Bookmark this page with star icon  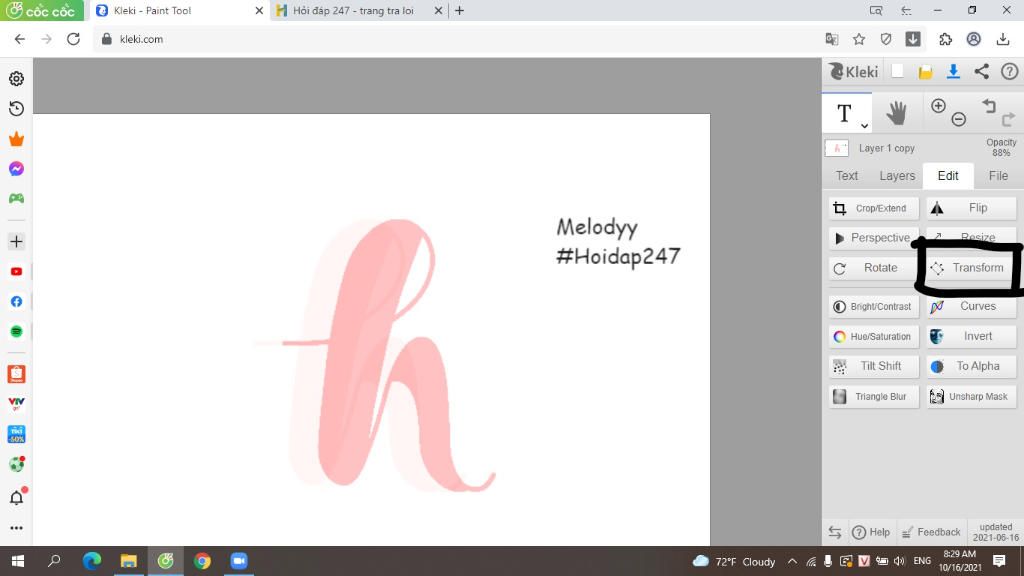(x=859, y=39)
